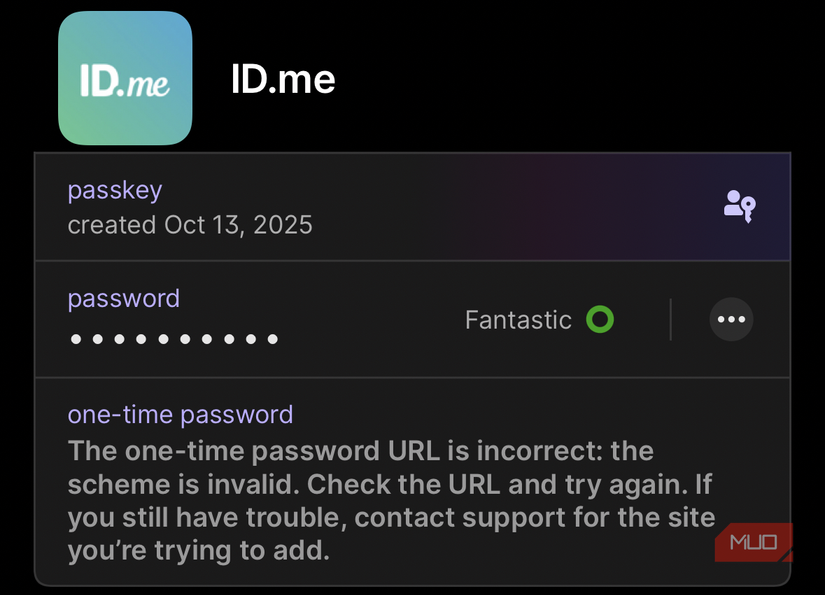The height and width of the screenshot is (595, 825).
Task: Open the password row ellipsis menu
Action: (731, 320)
